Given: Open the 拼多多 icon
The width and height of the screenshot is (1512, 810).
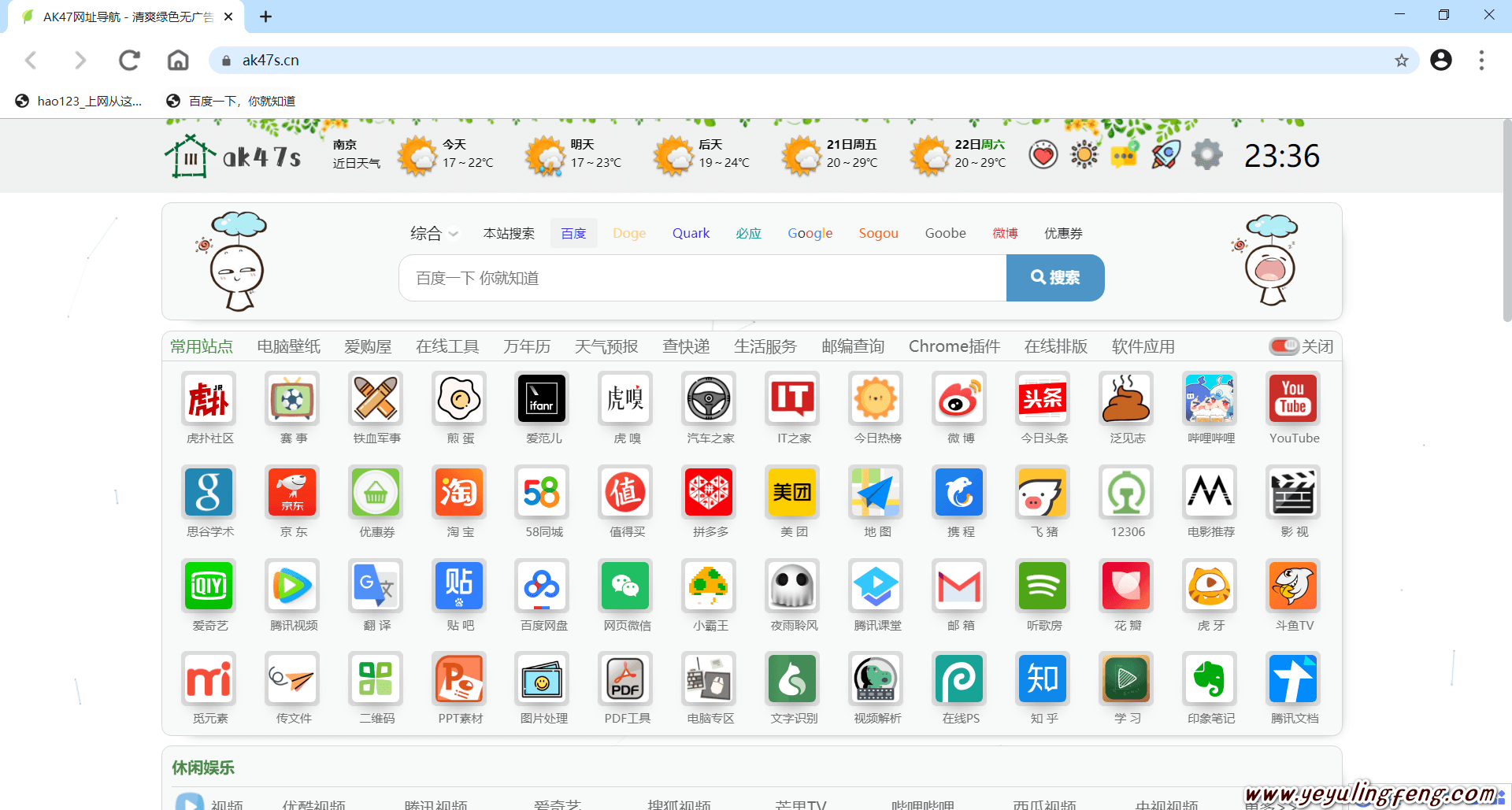Looking at the screenshot, I should 710,492.
